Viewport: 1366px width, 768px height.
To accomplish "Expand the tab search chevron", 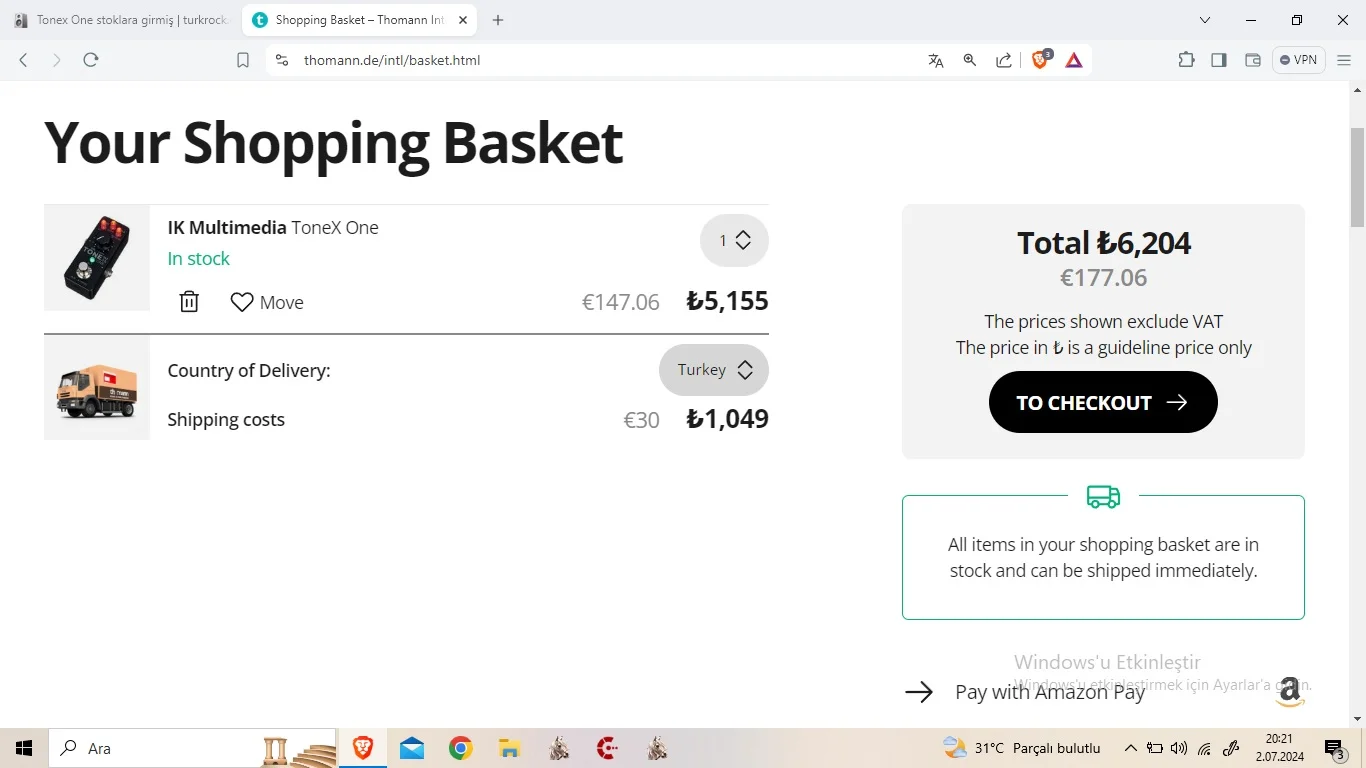I will 1205,20.
